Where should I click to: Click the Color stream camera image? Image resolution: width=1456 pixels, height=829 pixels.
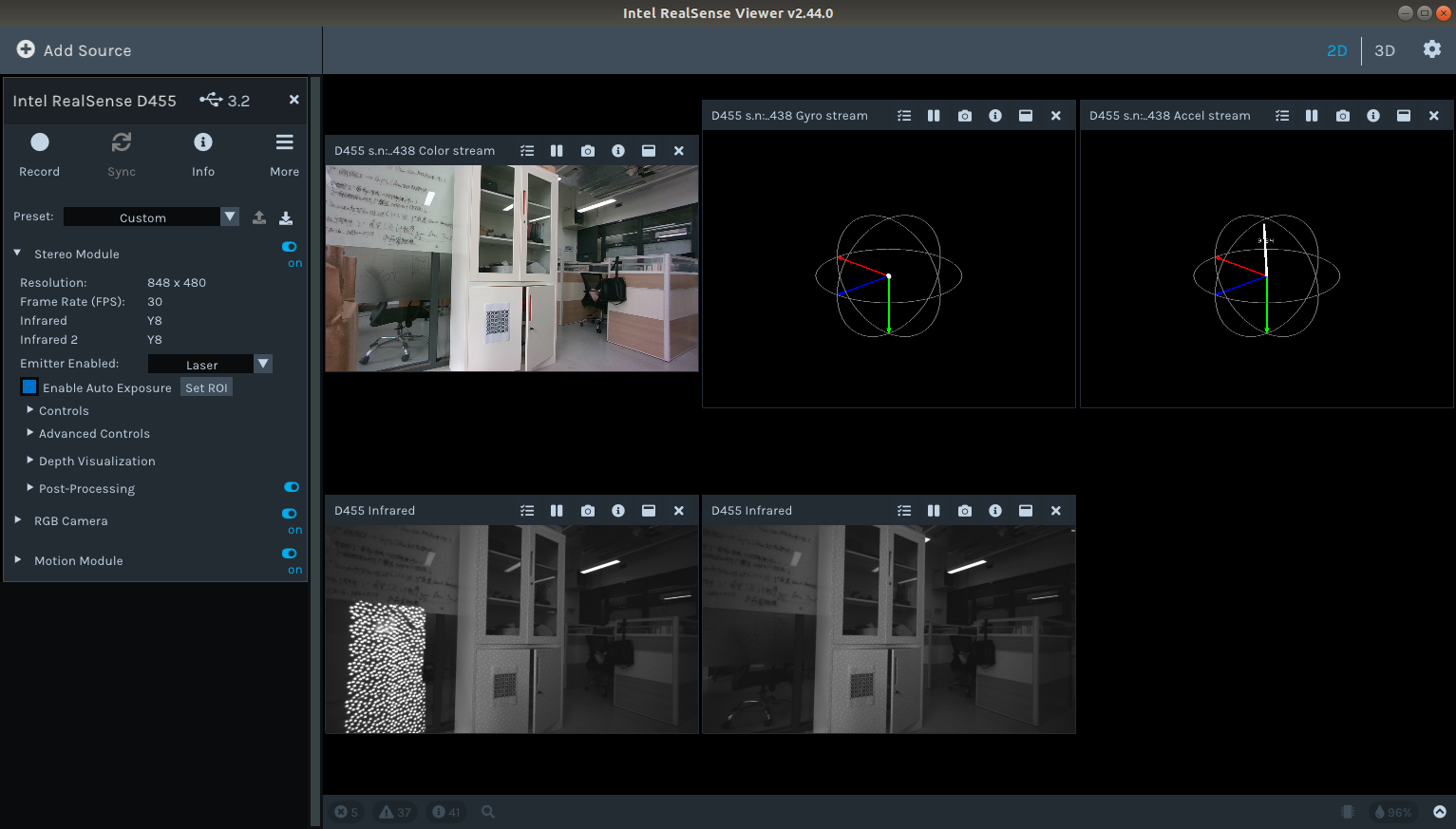[x=512, y=269]
